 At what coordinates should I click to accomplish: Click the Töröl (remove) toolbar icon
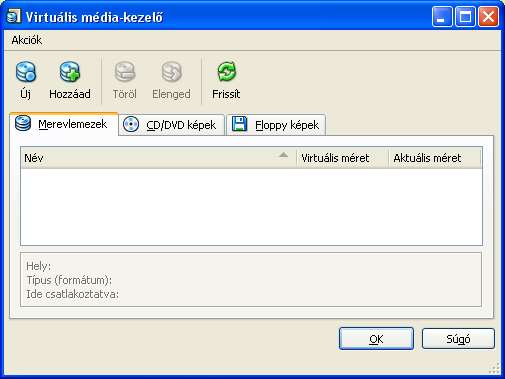pos(125,72)
